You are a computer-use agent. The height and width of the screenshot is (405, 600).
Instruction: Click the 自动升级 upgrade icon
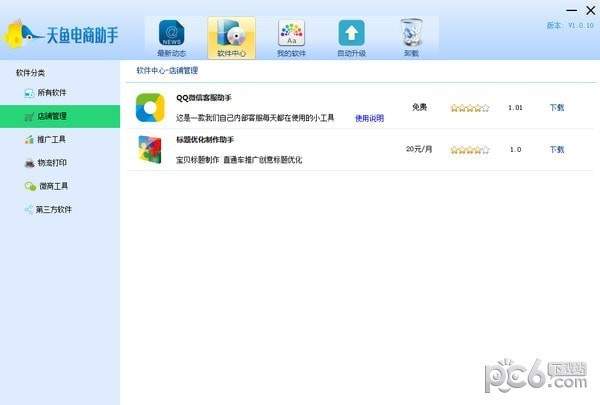click(351, 35)
